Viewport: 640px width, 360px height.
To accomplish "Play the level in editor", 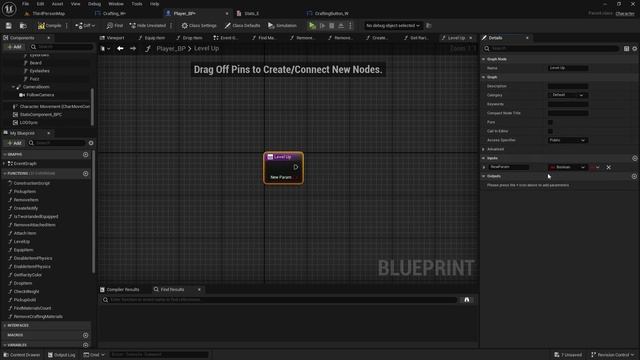I will tap(312, 26).
